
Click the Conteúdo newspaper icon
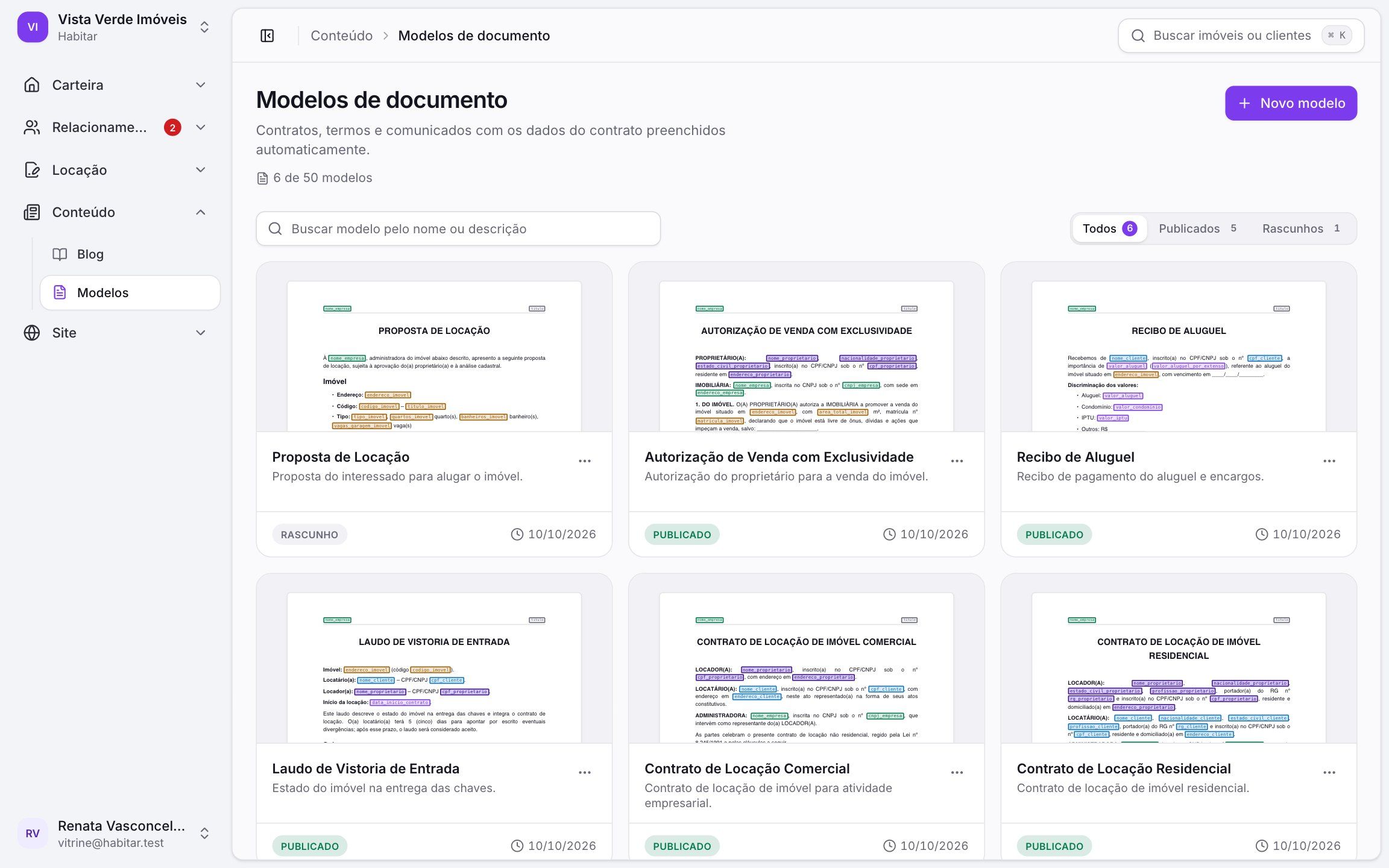(x=32, y=212)
